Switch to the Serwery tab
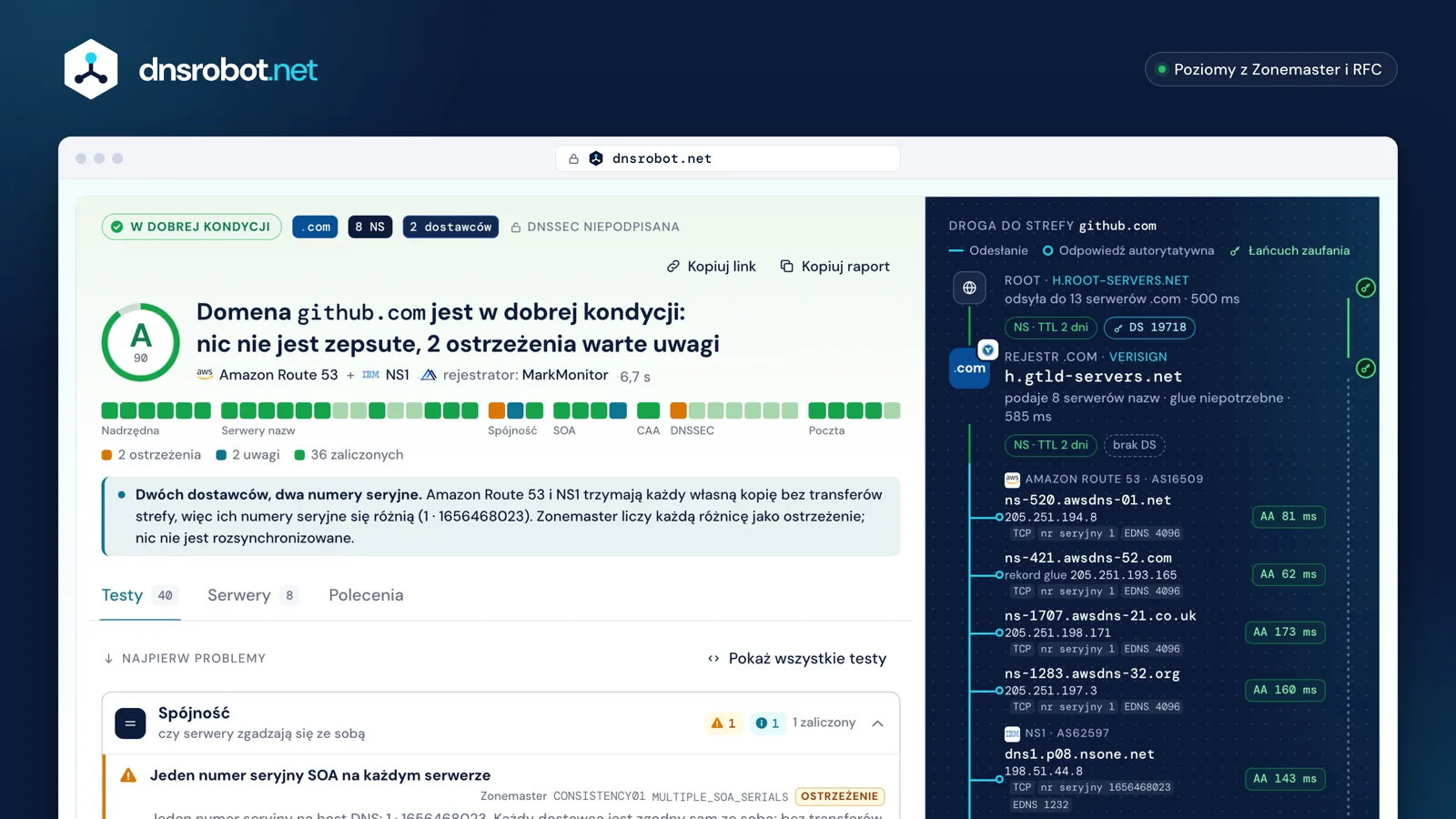Screen dimensions: 1456x819 click(x=252, y=595)
